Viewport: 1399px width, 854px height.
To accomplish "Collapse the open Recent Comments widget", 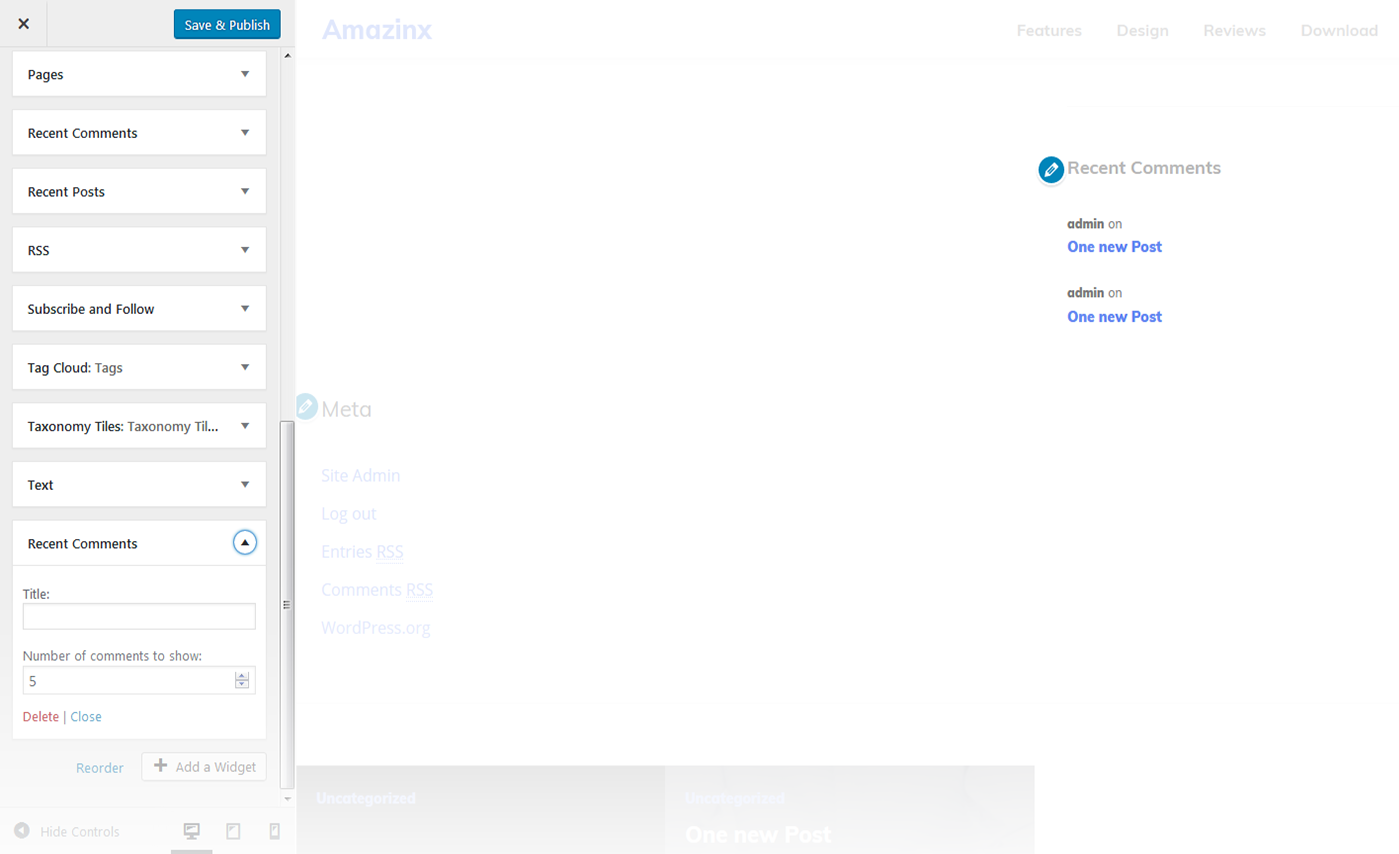I will [x=245, y=543].
